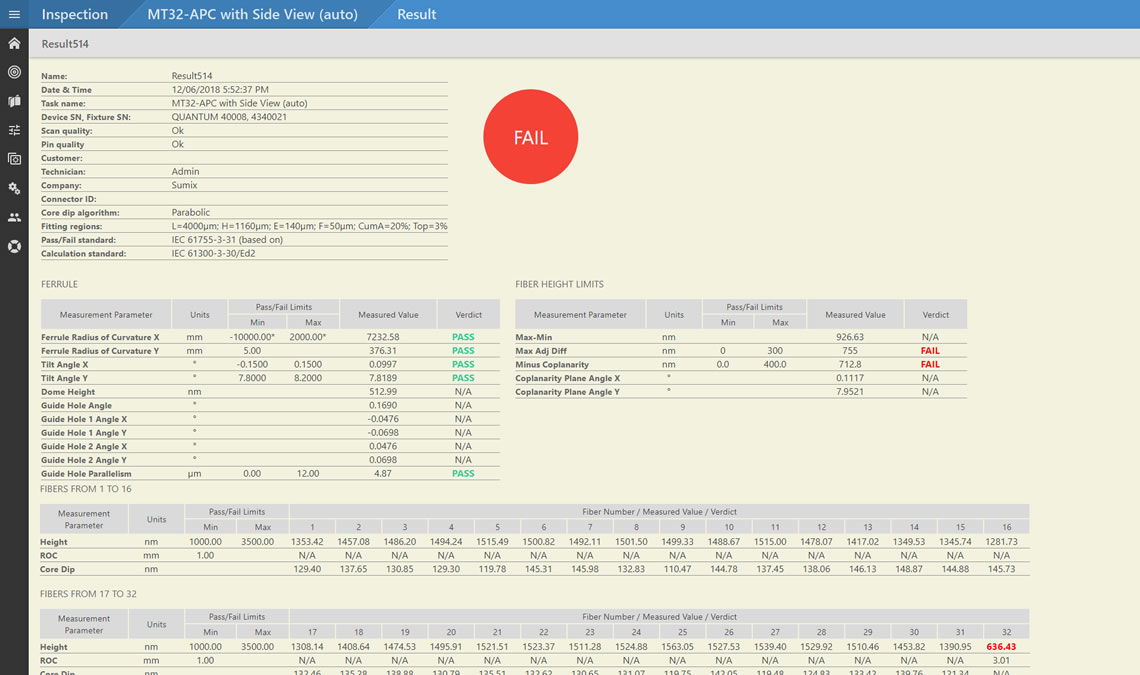The height and width of the screenshot is (675, 1140).
Task: Open the target inspection icon in sidebar
Action: (14, 72)
